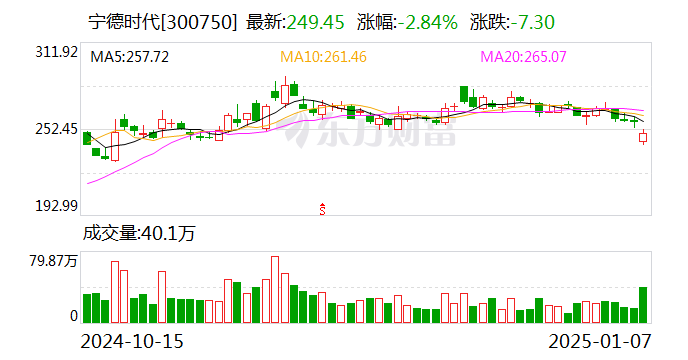Select the MA10:261.46 indicator label
Screen dimensions: 688x360
pos(323,57)
